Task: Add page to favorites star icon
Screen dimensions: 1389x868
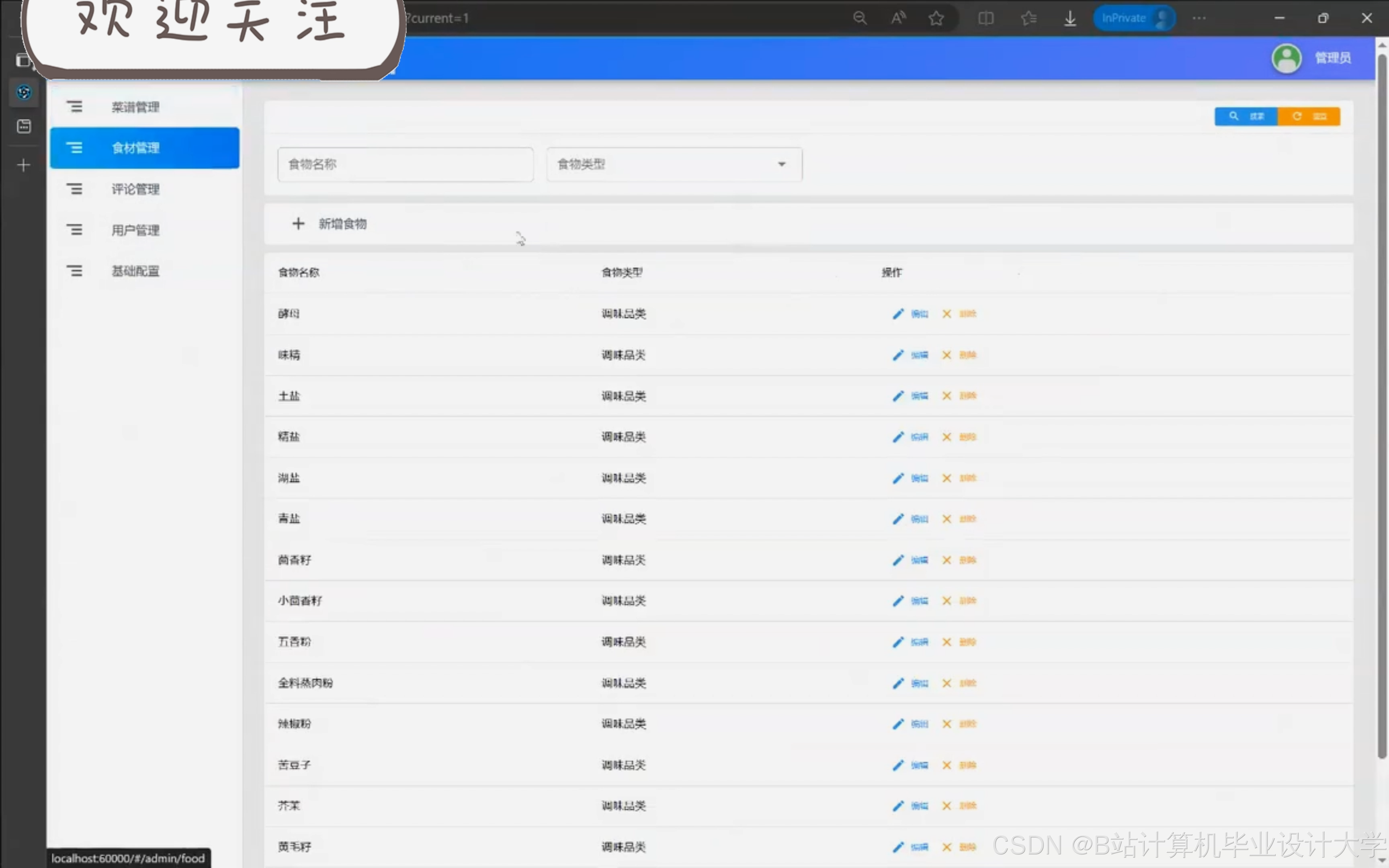Action: coord(936,18)
